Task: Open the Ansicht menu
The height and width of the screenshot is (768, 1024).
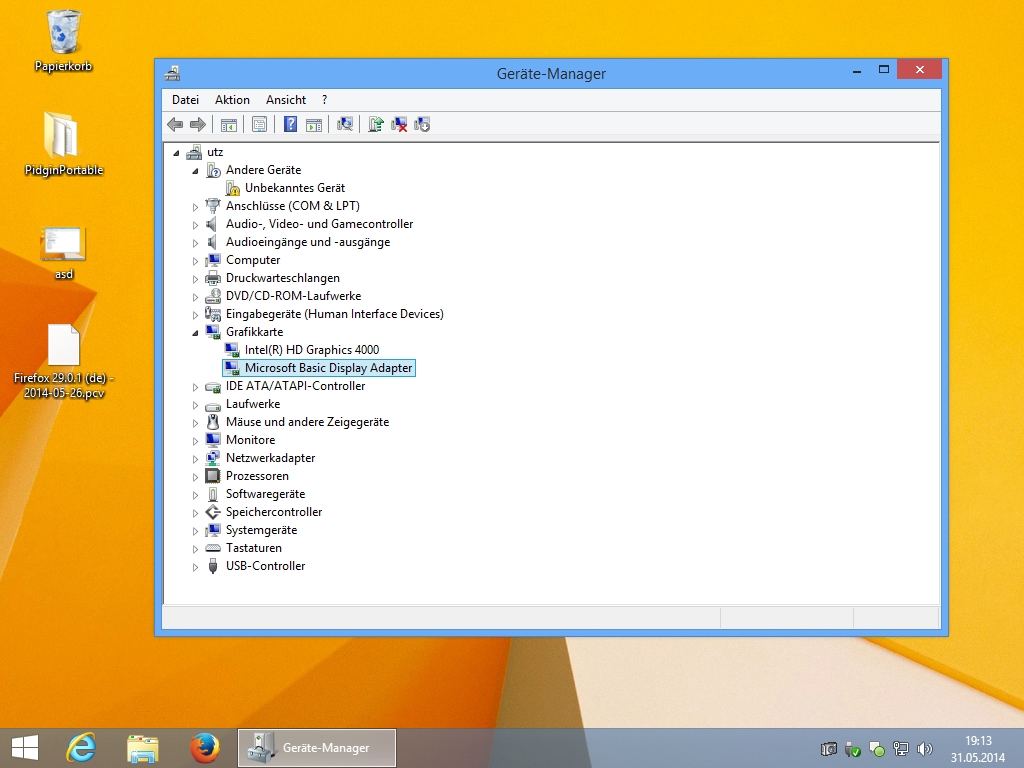Action: [285, 100]
